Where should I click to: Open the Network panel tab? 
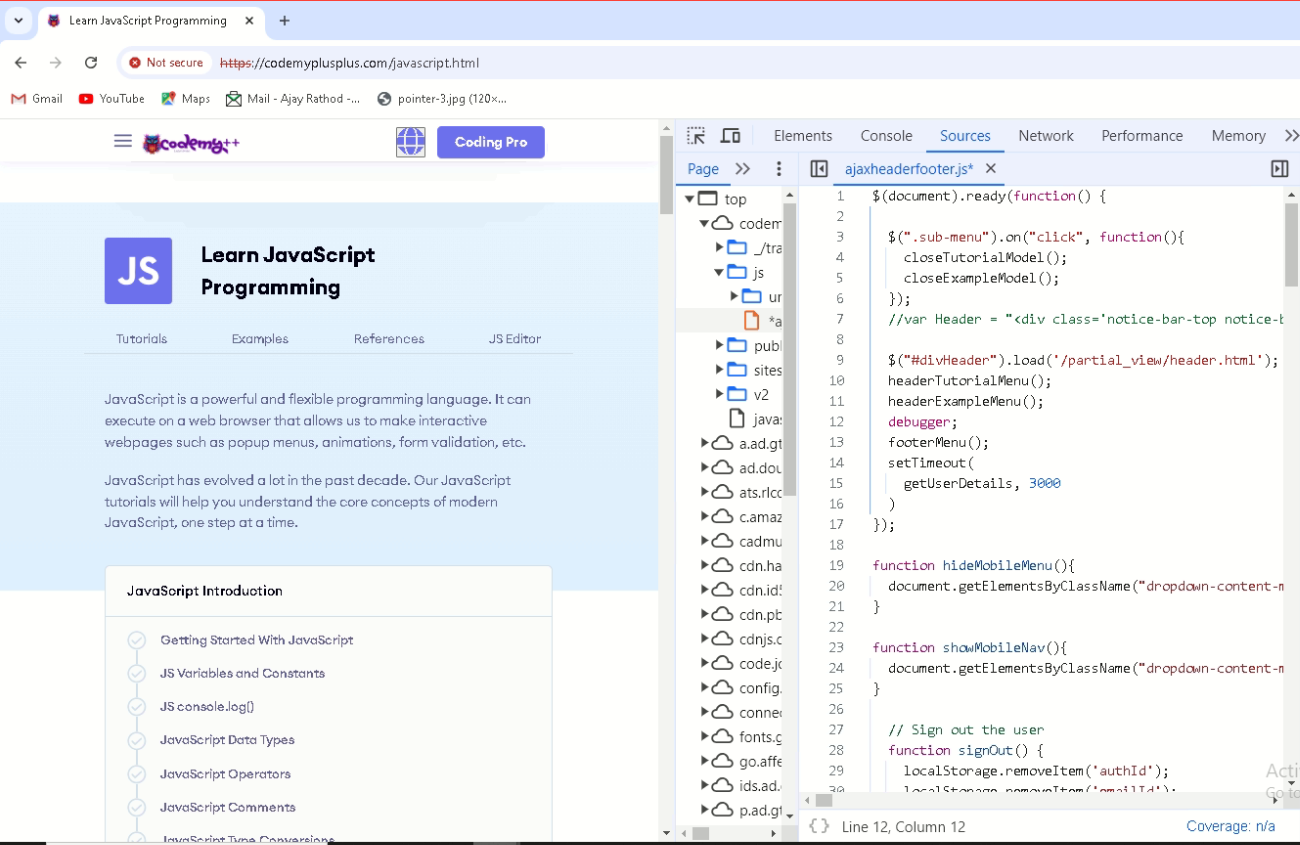click(x=1046, y=134)
